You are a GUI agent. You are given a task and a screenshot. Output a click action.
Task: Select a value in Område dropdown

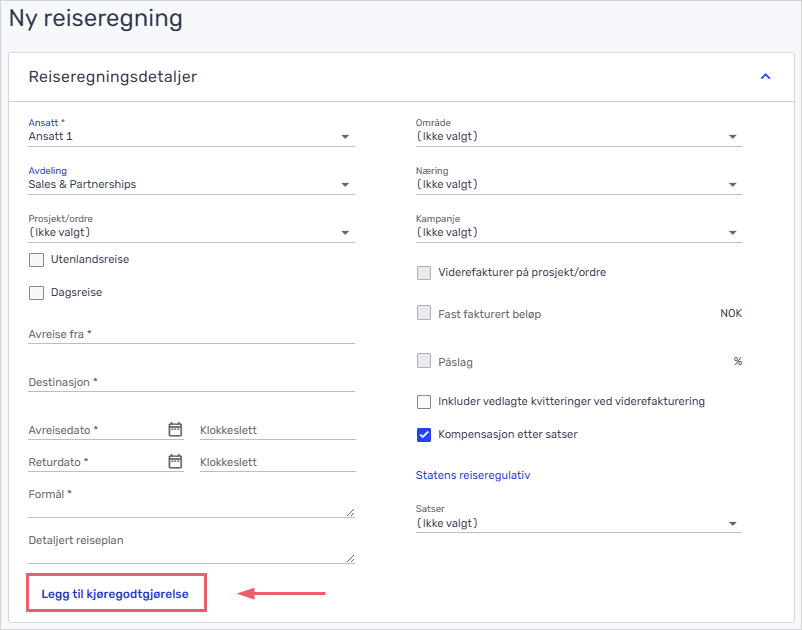pos(577,137)
